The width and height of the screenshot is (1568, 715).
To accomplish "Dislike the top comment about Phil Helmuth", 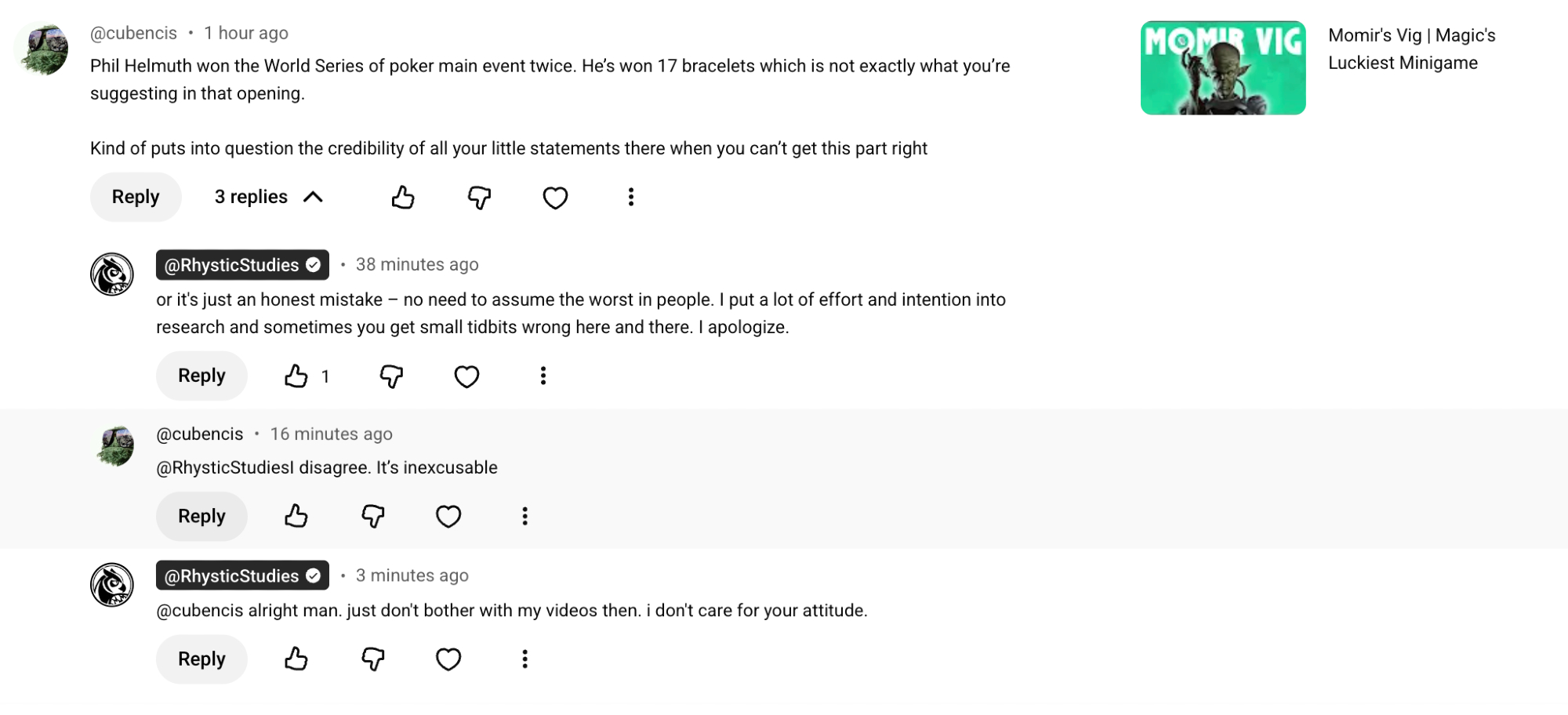I will (479, 198).
